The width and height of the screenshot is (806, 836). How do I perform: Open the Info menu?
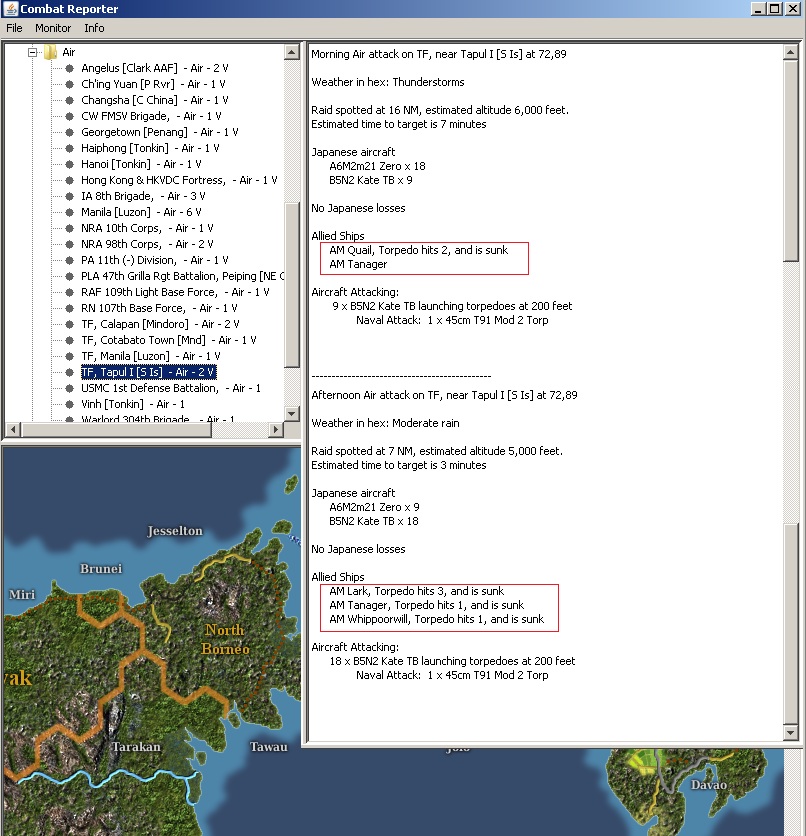tap(94, 28)
